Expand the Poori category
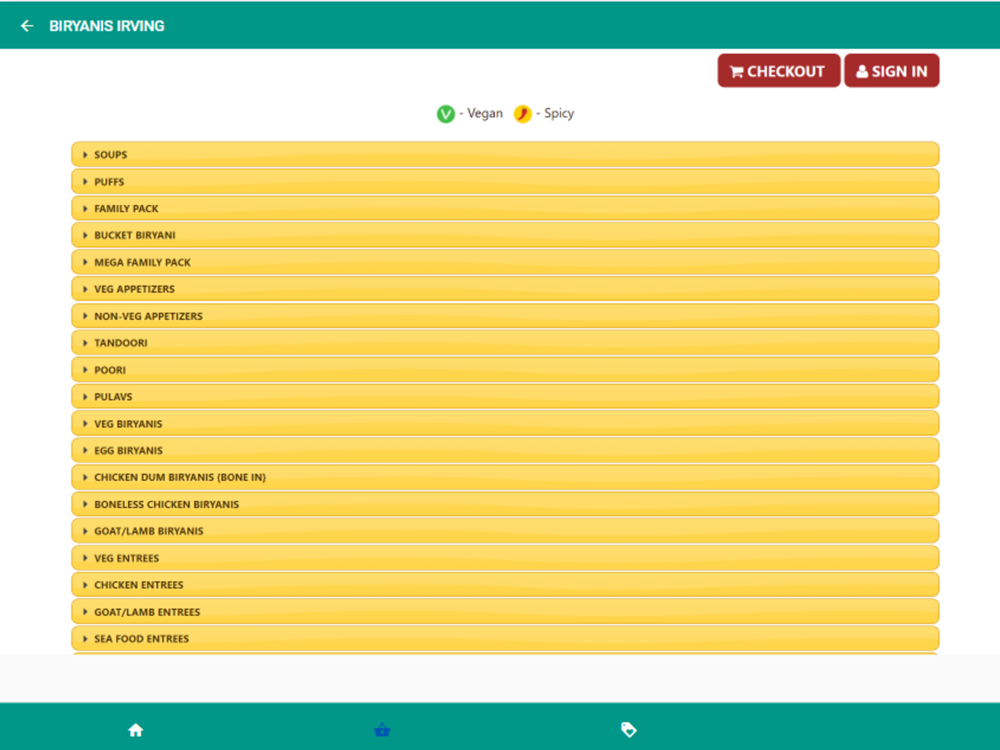The height and width of the screenshot is (750, 1000). [505, 370]
